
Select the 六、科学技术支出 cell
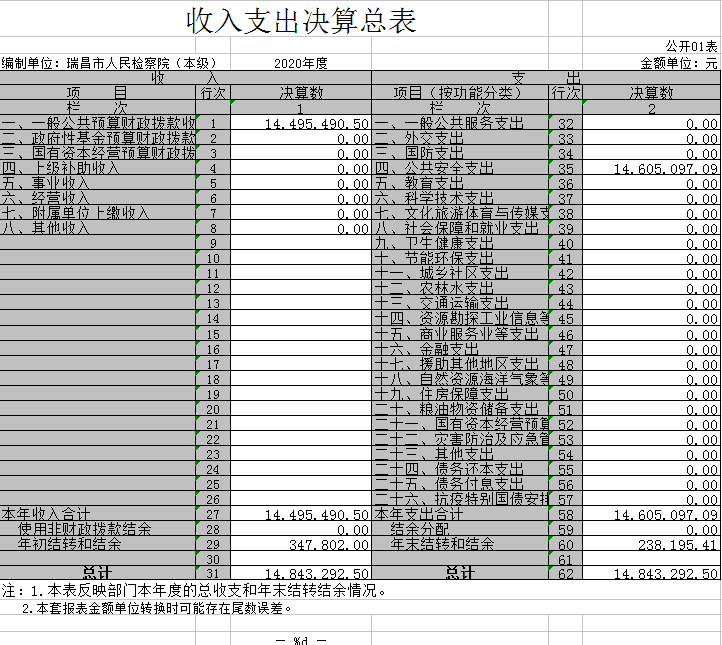click(460, 198)
